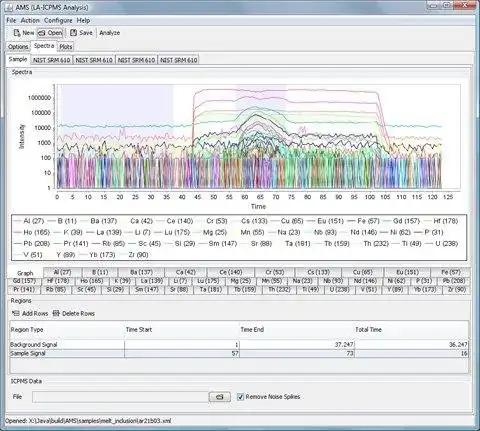This screenshot has height=431, width=480.
Task: Open the Ce (140) element tab
Action: [231, 272]
